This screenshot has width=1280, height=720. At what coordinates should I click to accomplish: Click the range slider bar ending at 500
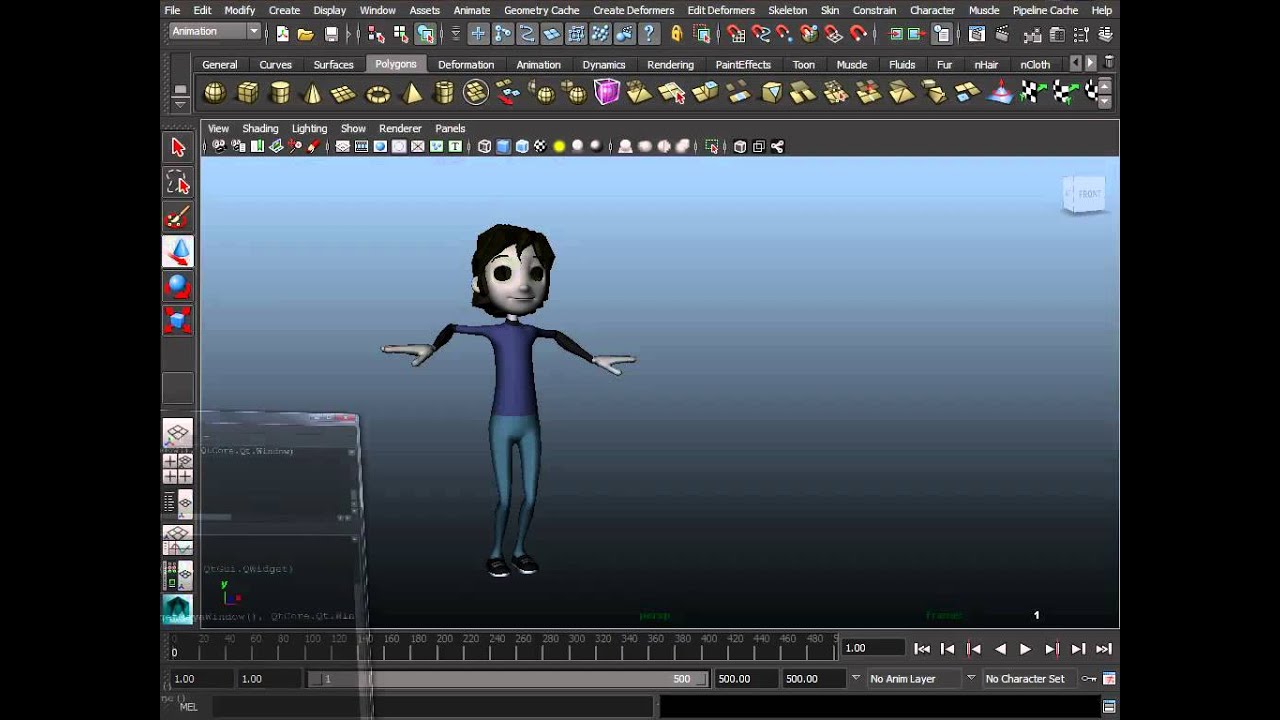tap(509, 679)
